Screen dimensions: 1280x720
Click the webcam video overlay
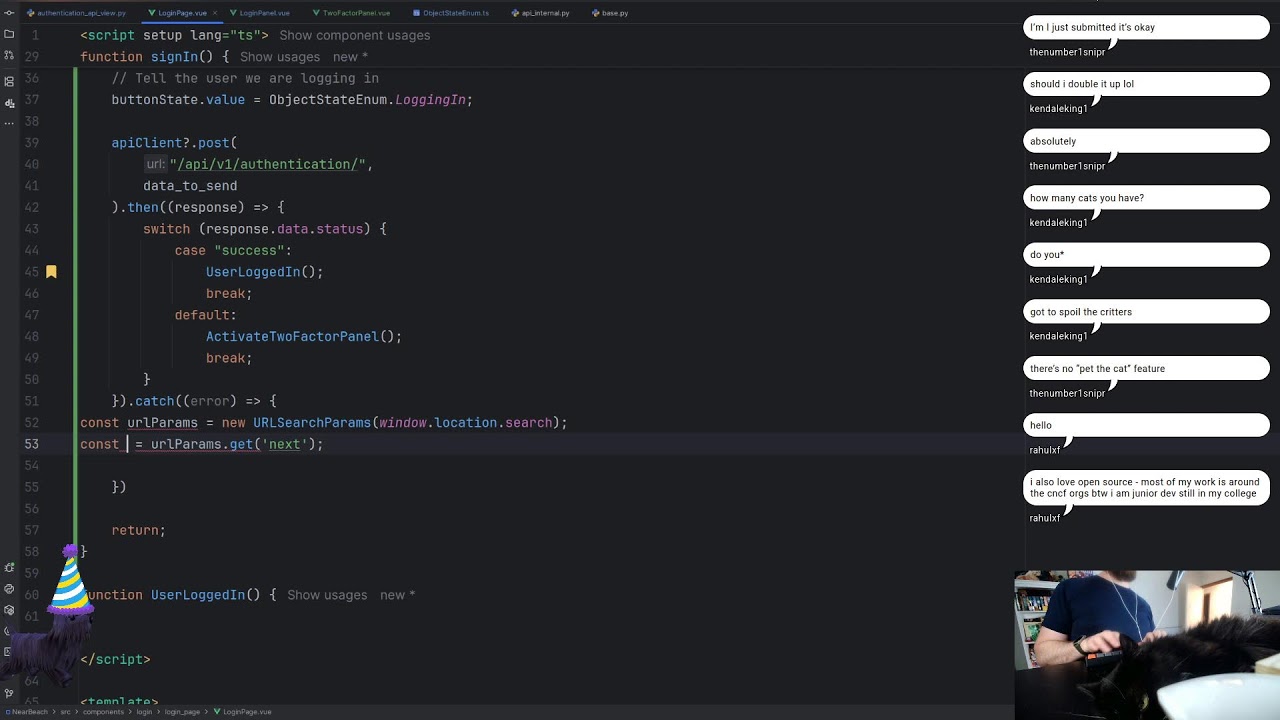[x=1147, y=645]
